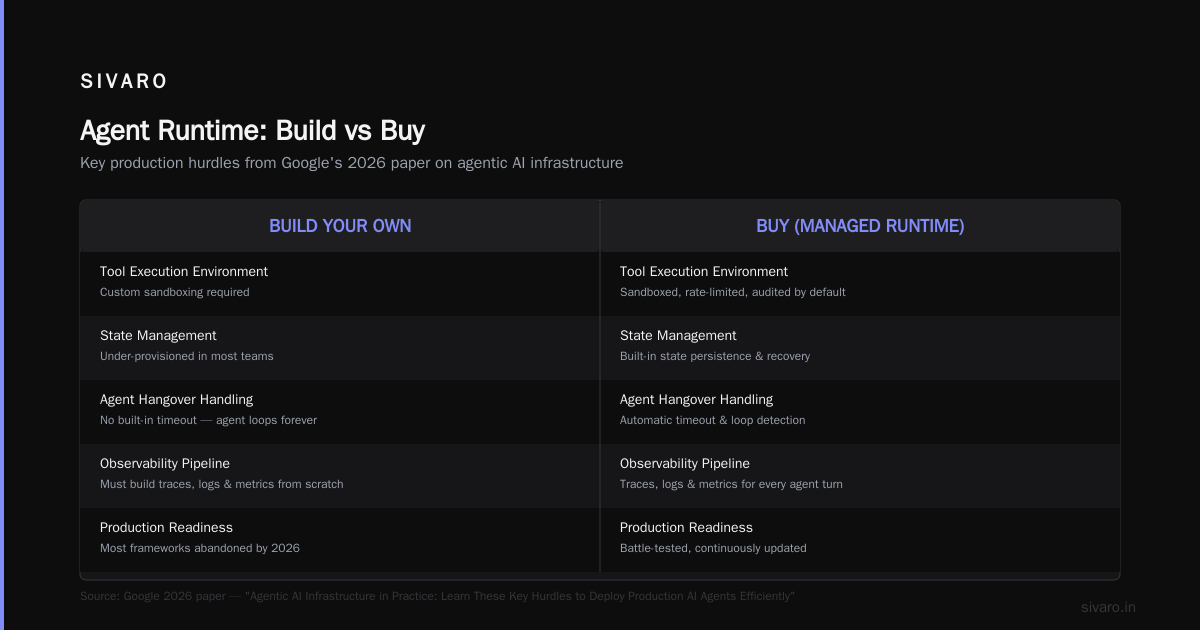
Task: Click Battle-tested, continuously updated text
Action: click(713, 549)
